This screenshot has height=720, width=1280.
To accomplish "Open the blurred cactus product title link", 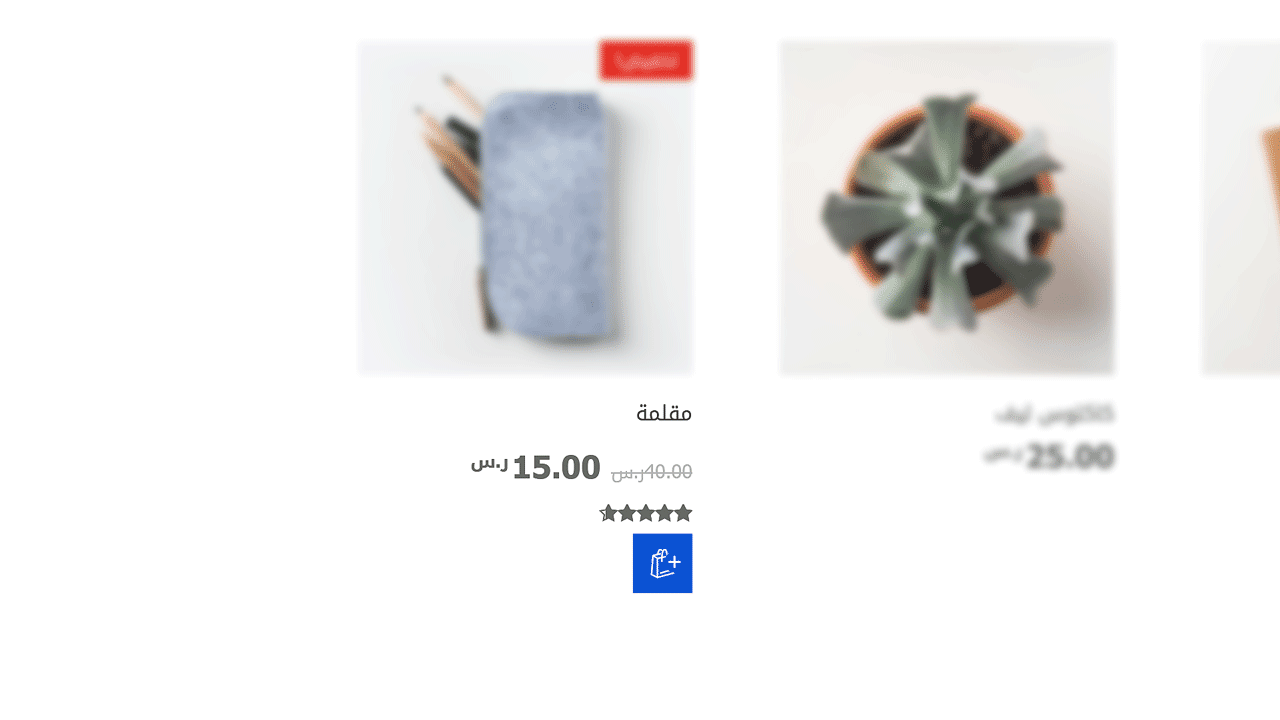I will pyautogui.click(x=1055, y=413).
